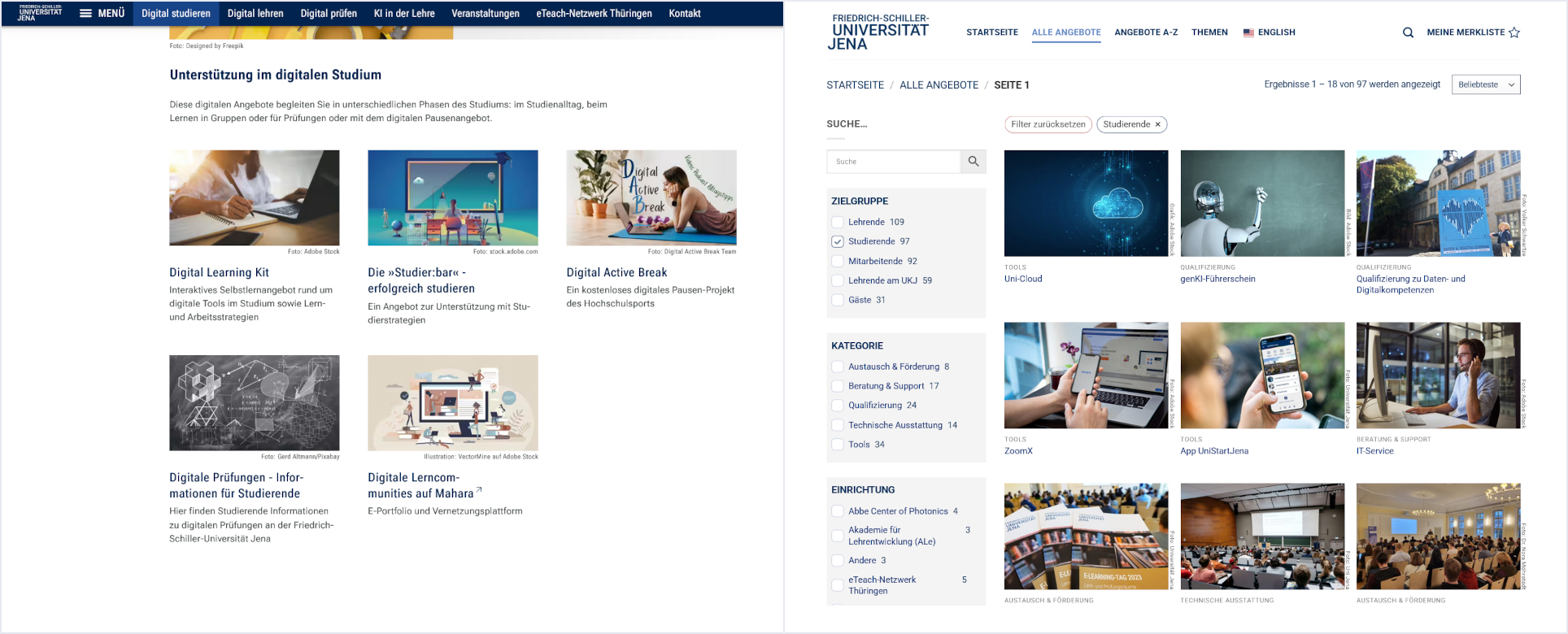Open the Beliebteste sort dropdown
This screenshot has height=634, width=1568.
(1485, 85)
